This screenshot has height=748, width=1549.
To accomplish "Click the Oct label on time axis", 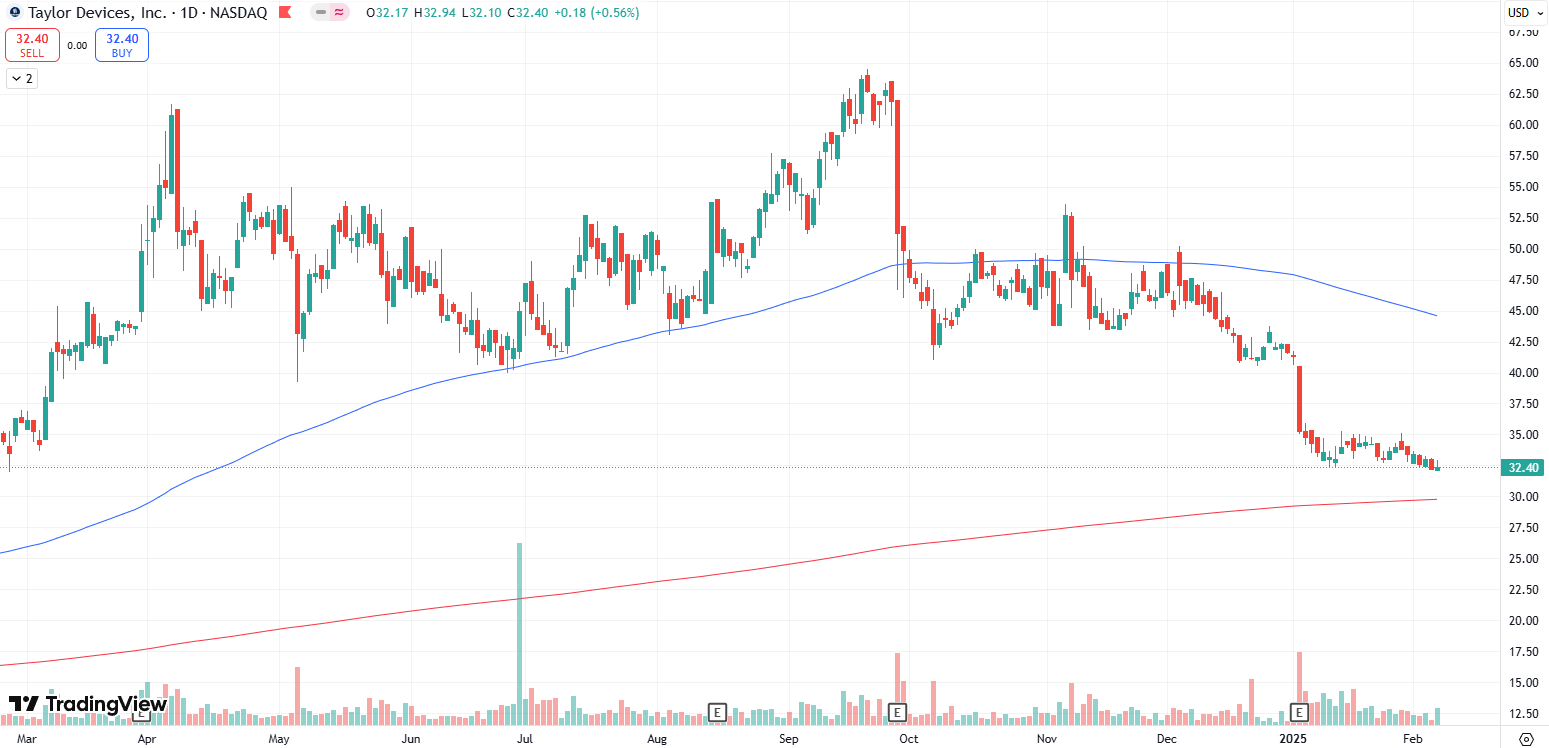I will tap(909, 739).
